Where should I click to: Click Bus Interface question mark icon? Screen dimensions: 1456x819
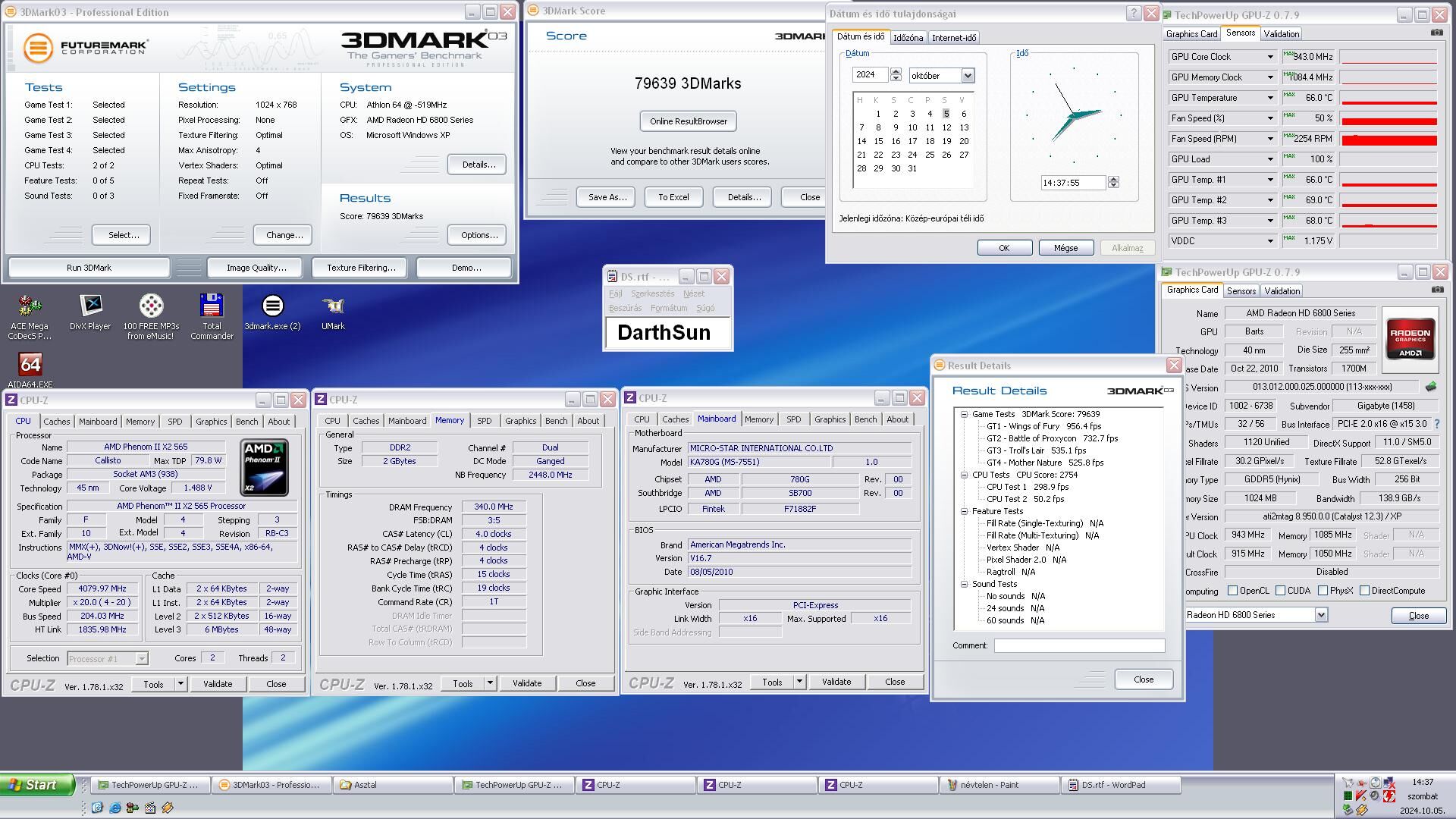1437,424
